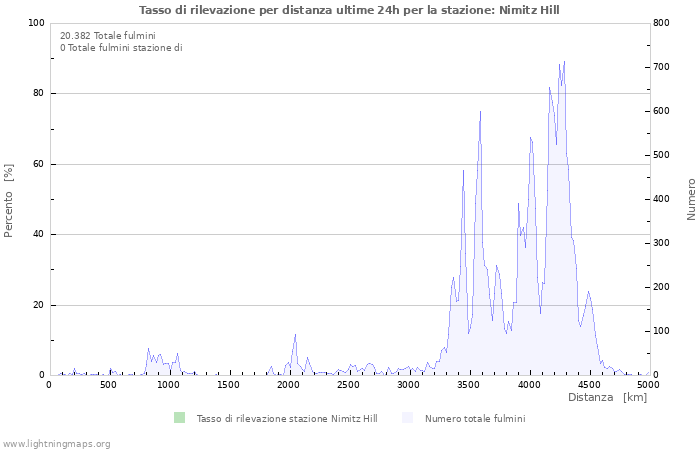
Task: Click the 'Tasso di rilevazione stazione Nimitz Hill' legend label
Action: coord(287,418)
